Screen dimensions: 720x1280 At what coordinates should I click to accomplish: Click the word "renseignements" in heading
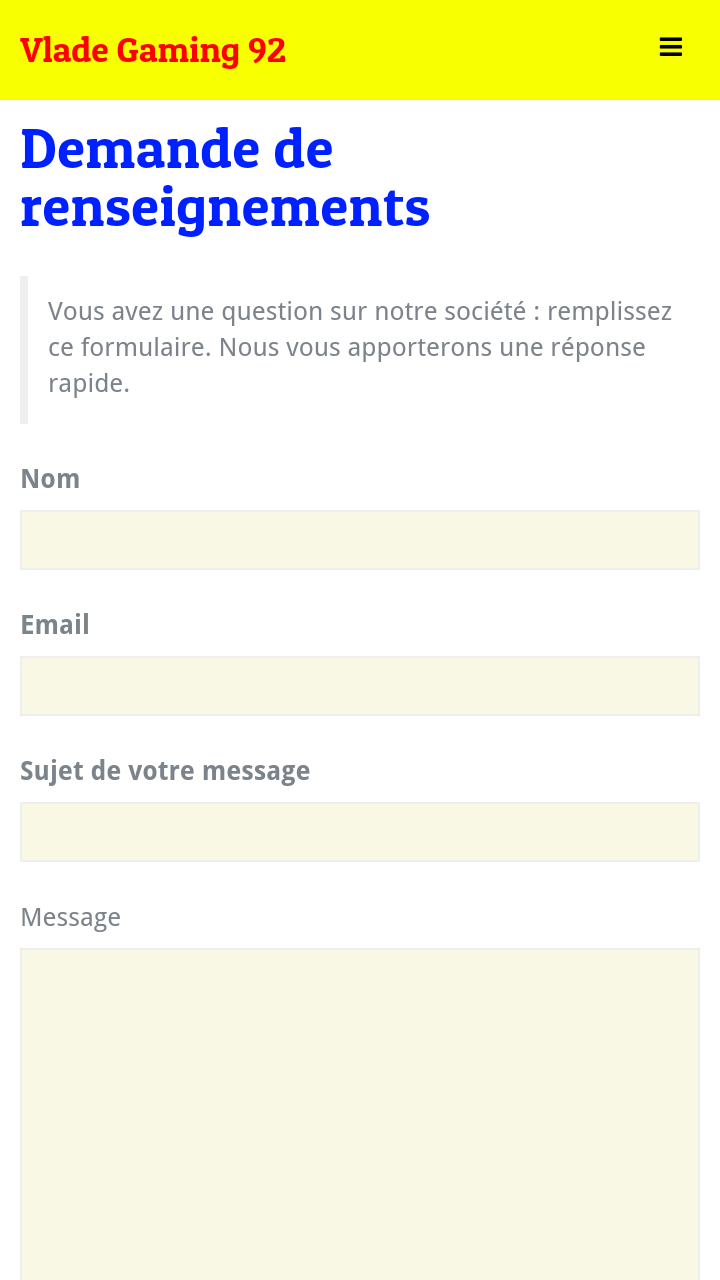[225, 207]
